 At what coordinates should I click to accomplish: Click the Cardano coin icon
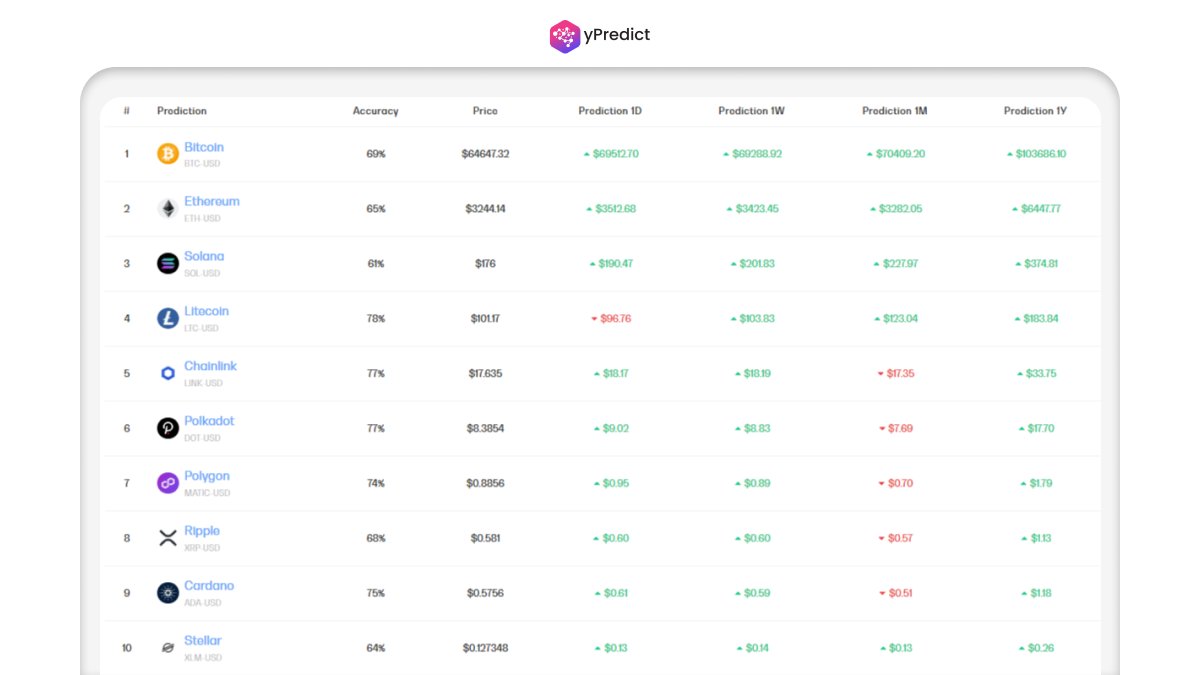168,593
